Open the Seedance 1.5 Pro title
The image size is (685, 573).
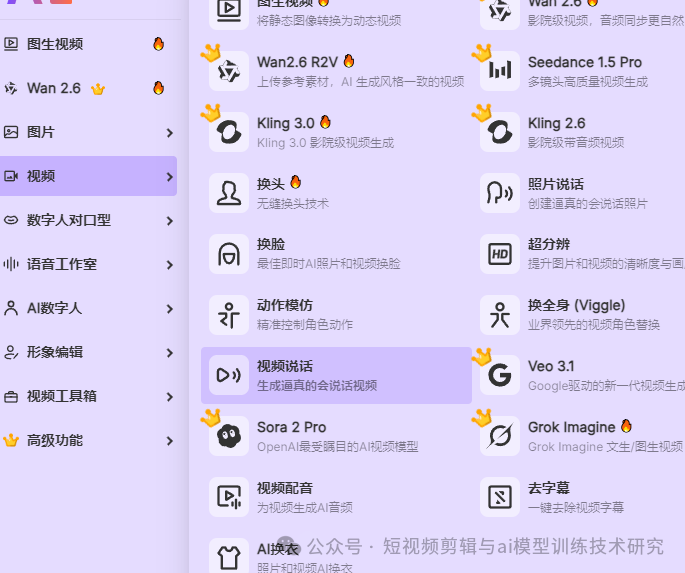pyautogui.click(x=585, y=62)
